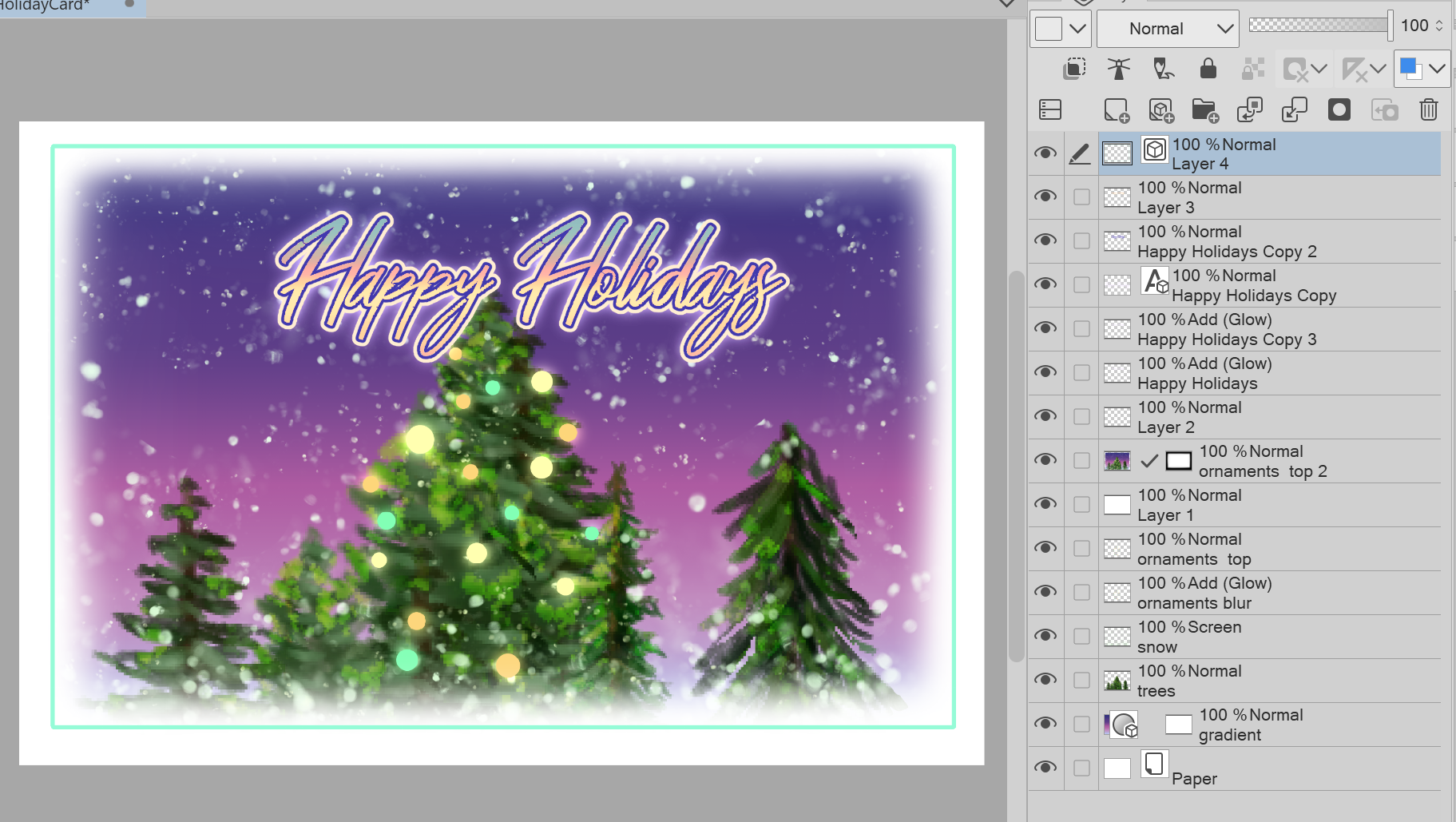Select the Happy Holidays Copy 3 layer
This screenshot has width=1456, height=822.
point(1270,329)
